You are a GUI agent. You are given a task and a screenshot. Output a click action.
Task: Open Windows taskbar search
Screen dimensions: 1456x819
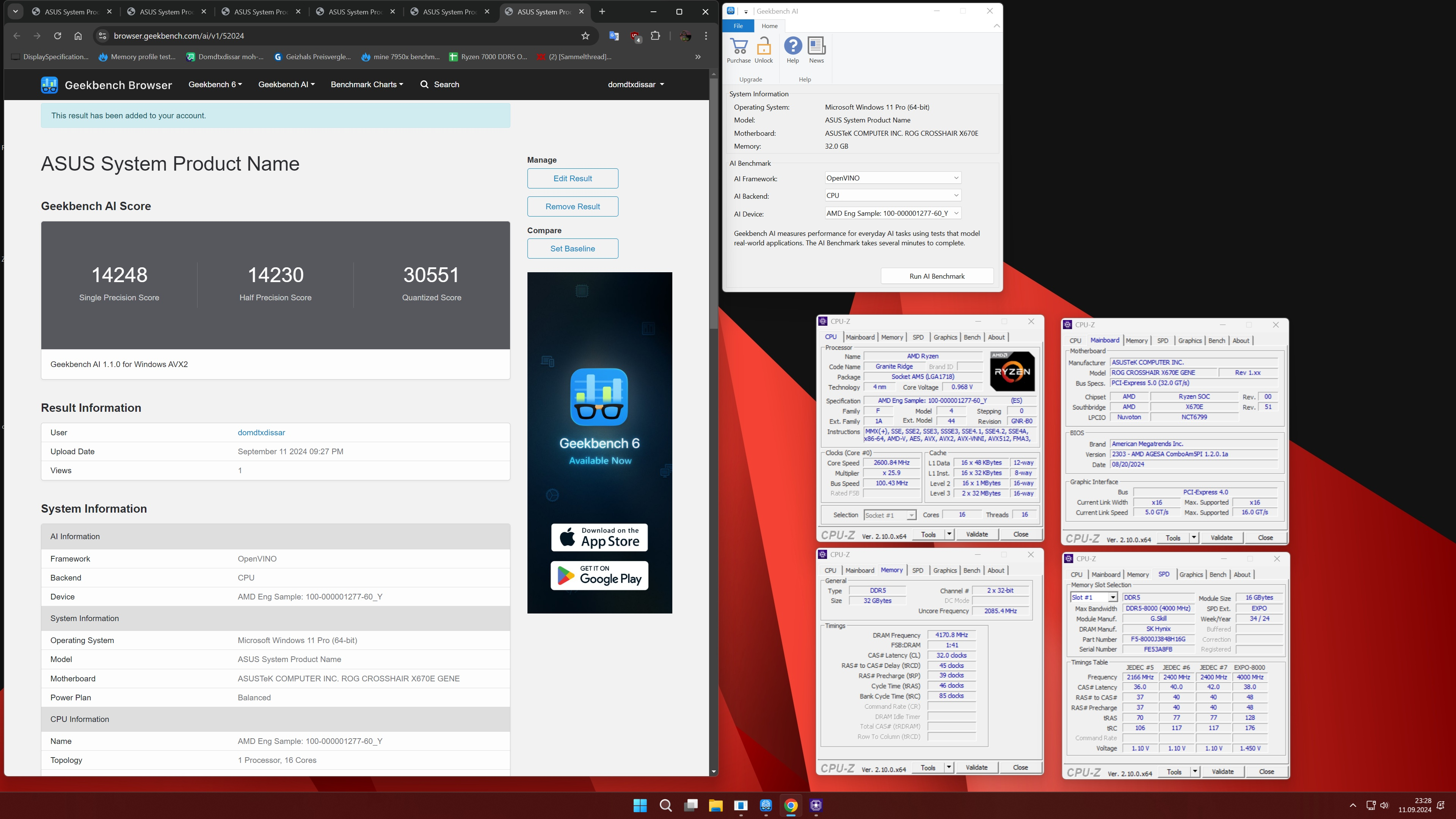(x=665, y=805)
